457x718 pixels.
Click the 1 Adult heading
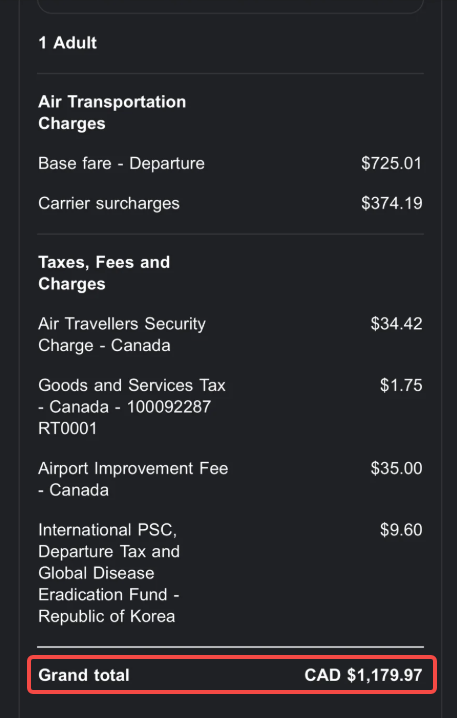coord(68,43)
